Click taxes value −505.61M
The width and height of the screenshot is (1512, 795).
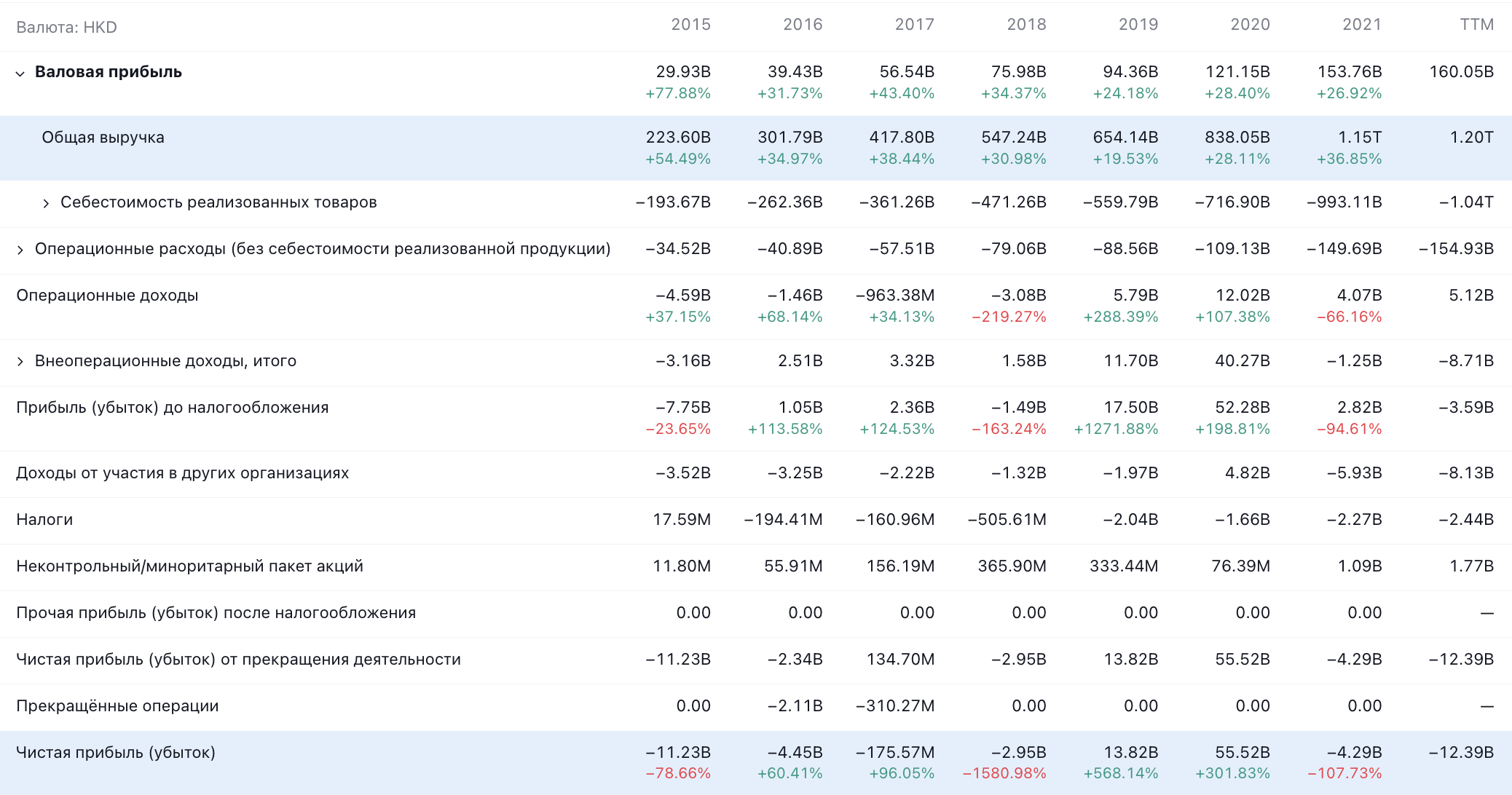pos(1007,520)
